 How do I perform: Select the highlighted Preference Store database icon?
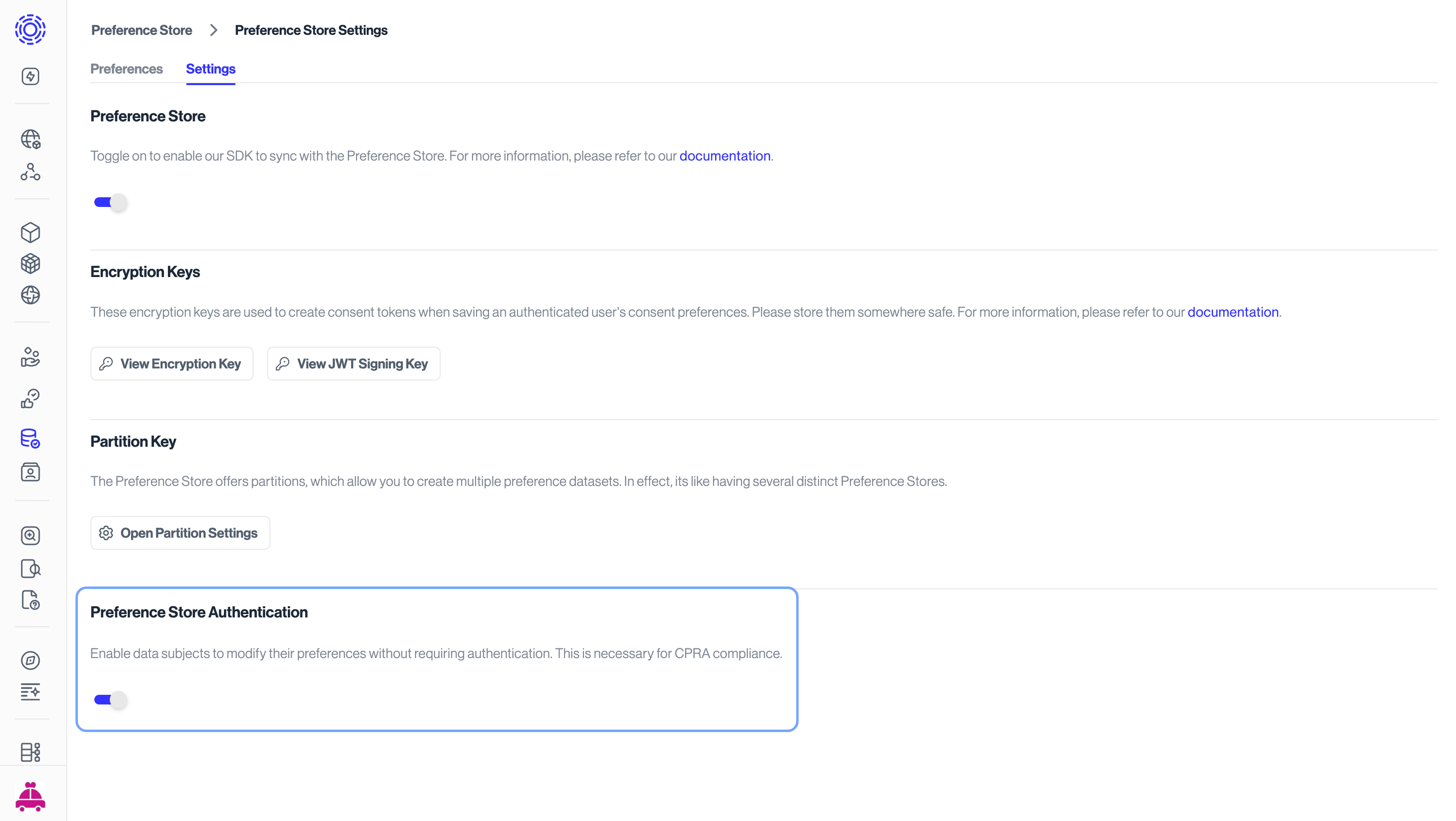tap(30, 439)
